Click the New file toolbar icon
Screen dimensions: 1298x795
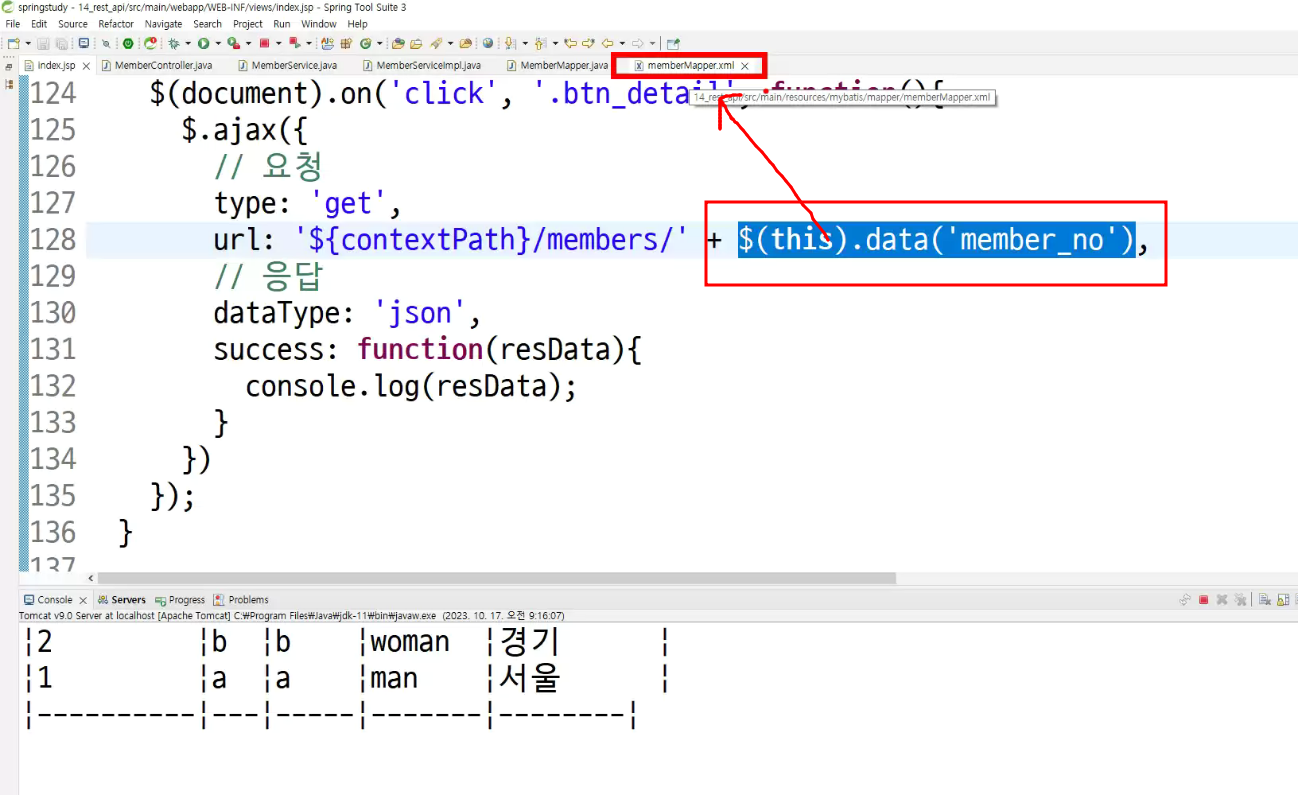[x=13, y=43]
